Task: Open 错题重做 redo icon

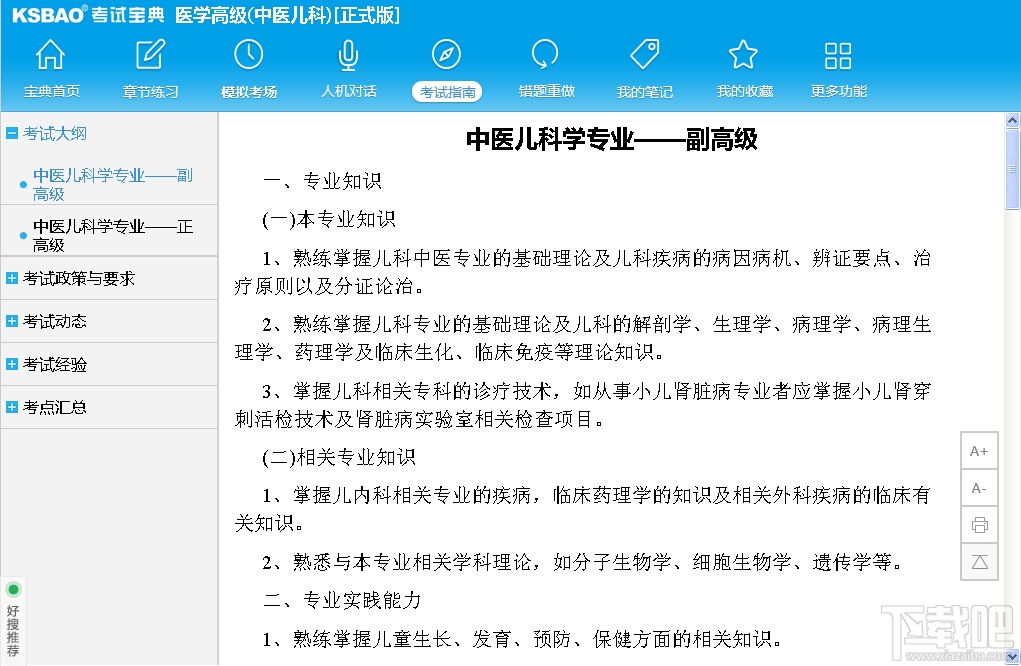Action: coord(546,55)
